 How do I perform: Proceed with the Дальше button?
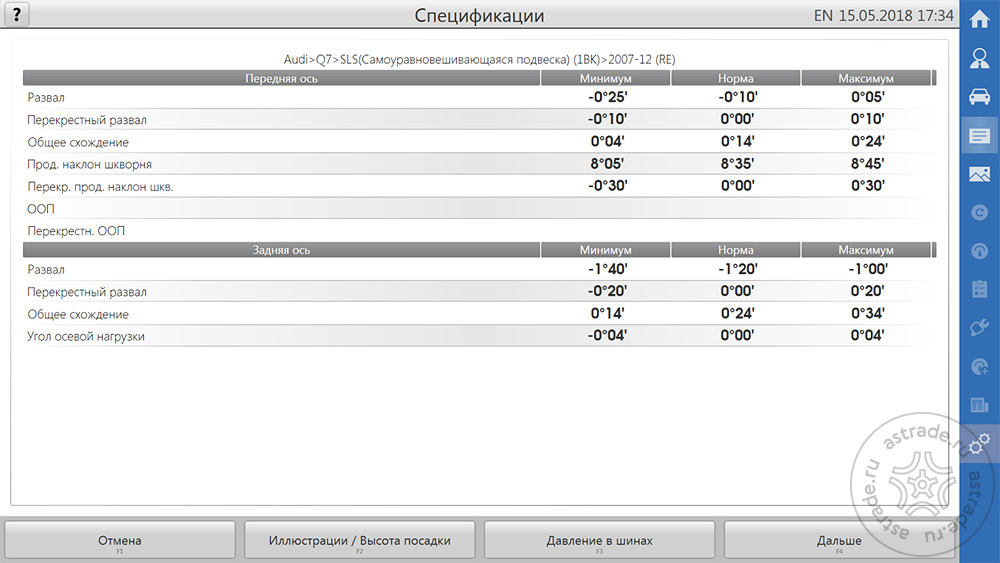[x=839, y=541]
